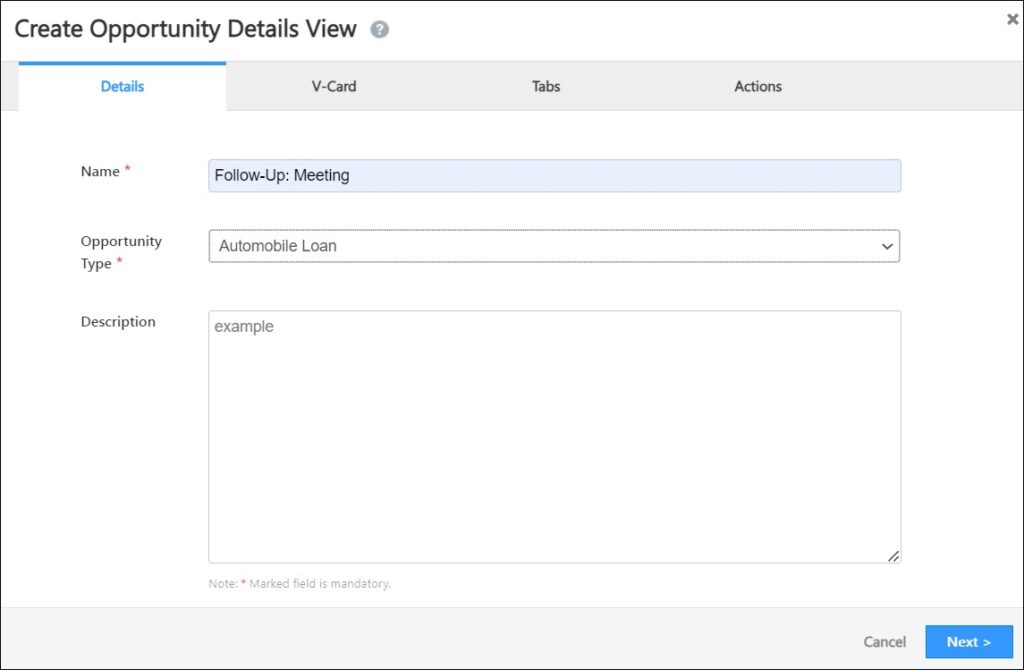Image resolution: width=1024 pixels, height=670 pixels.
Task: Cancel creating the opportunity view
Action: (x=884, y=641)
